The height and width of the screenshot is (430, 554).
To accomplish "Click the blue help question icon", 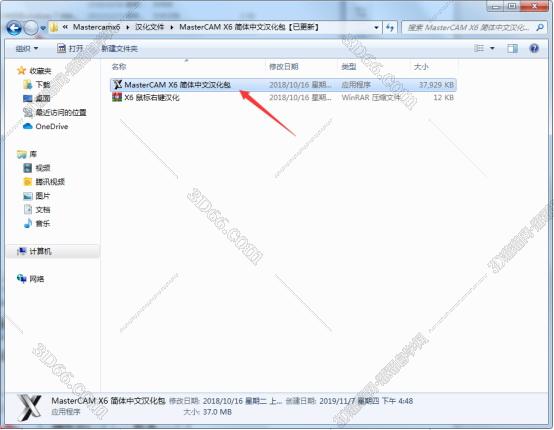I will [534, 48].
